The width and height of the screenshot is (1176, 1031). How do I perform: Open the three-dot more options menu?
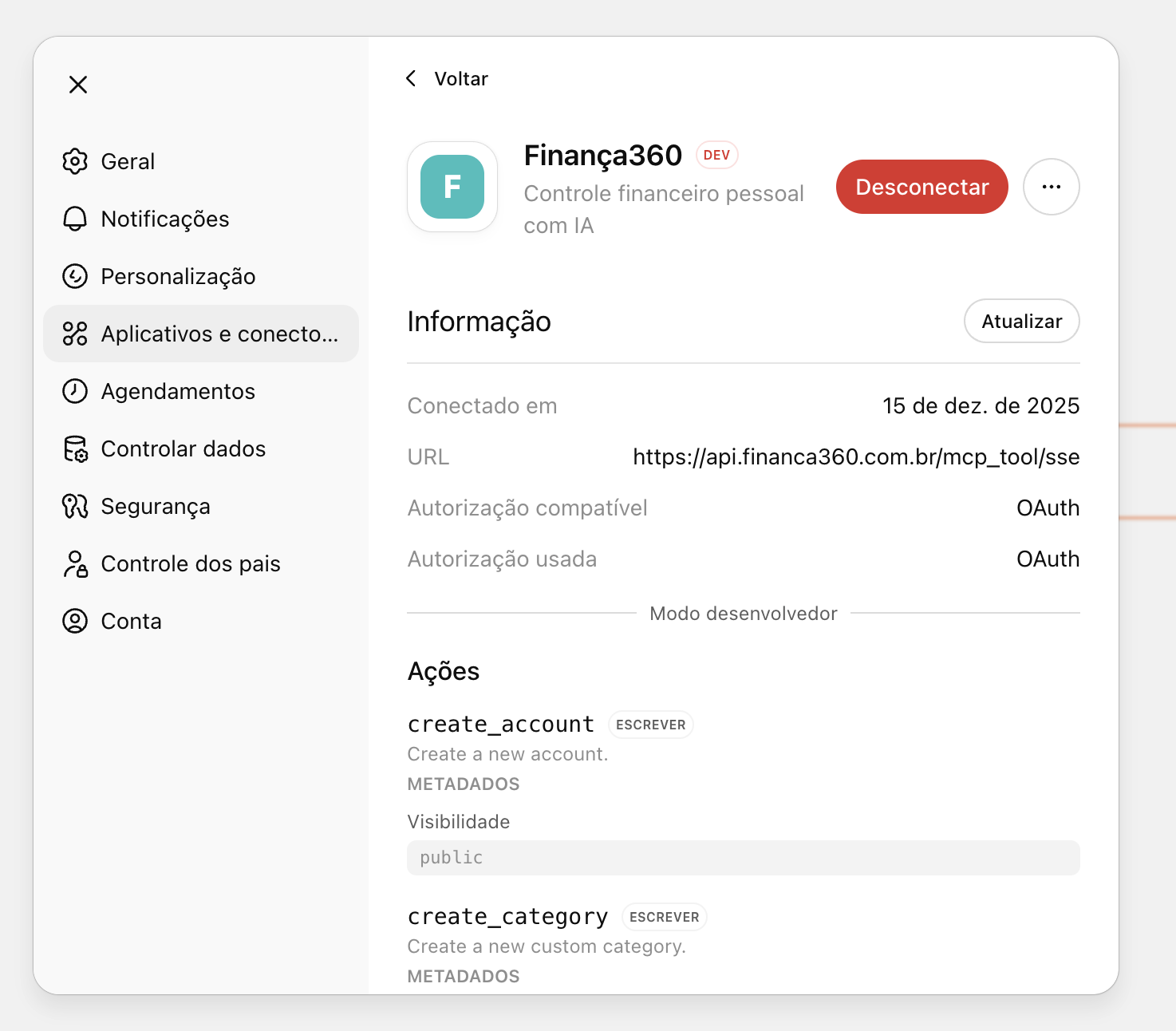(1051, 187)
